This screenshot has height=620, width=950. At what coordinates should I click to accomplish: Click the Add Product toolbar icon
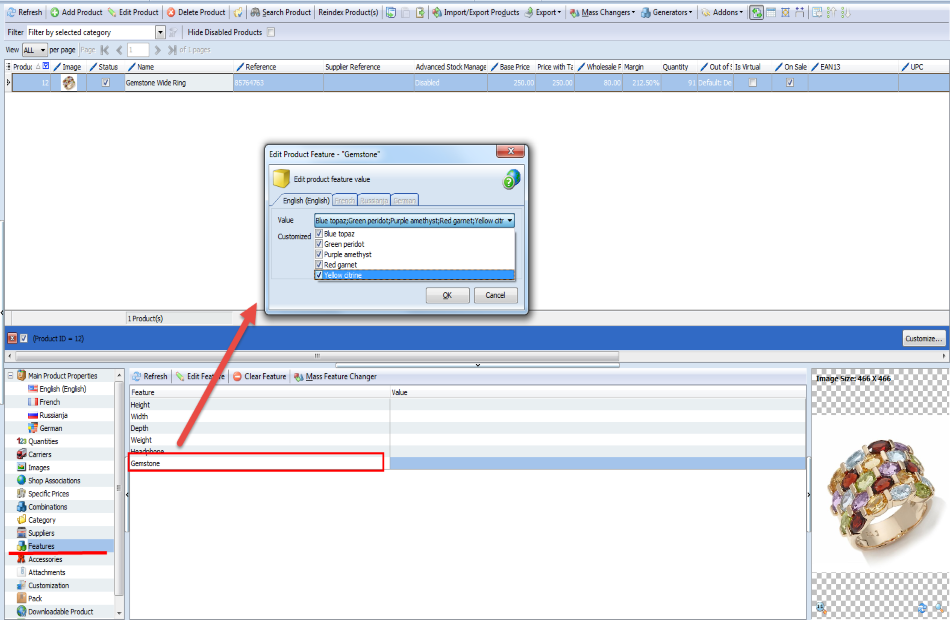click(55, 12)
